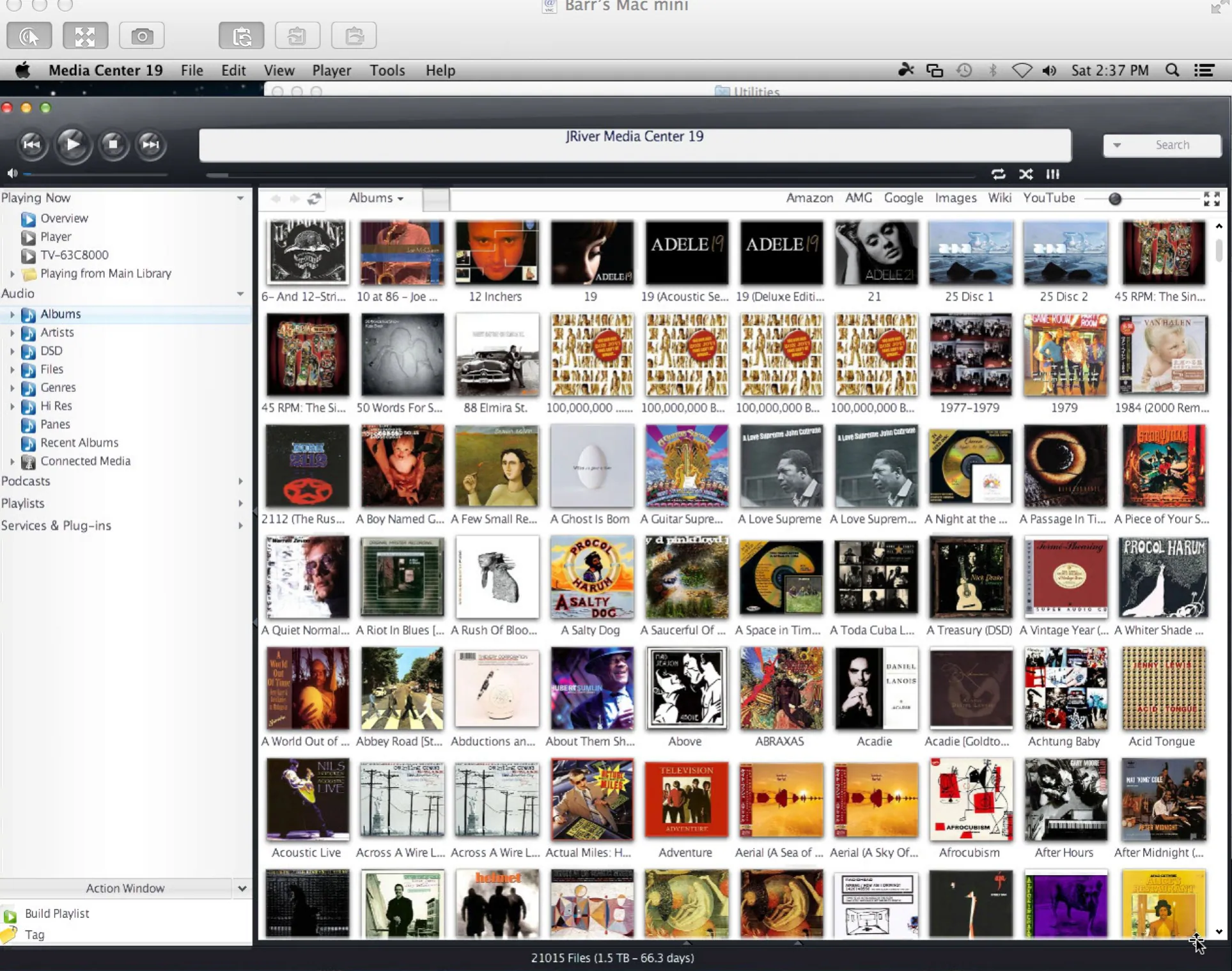Screen dimensions: 1232x971
Task: Click the Amazon link above album grid
Action: tap(809, 197)
